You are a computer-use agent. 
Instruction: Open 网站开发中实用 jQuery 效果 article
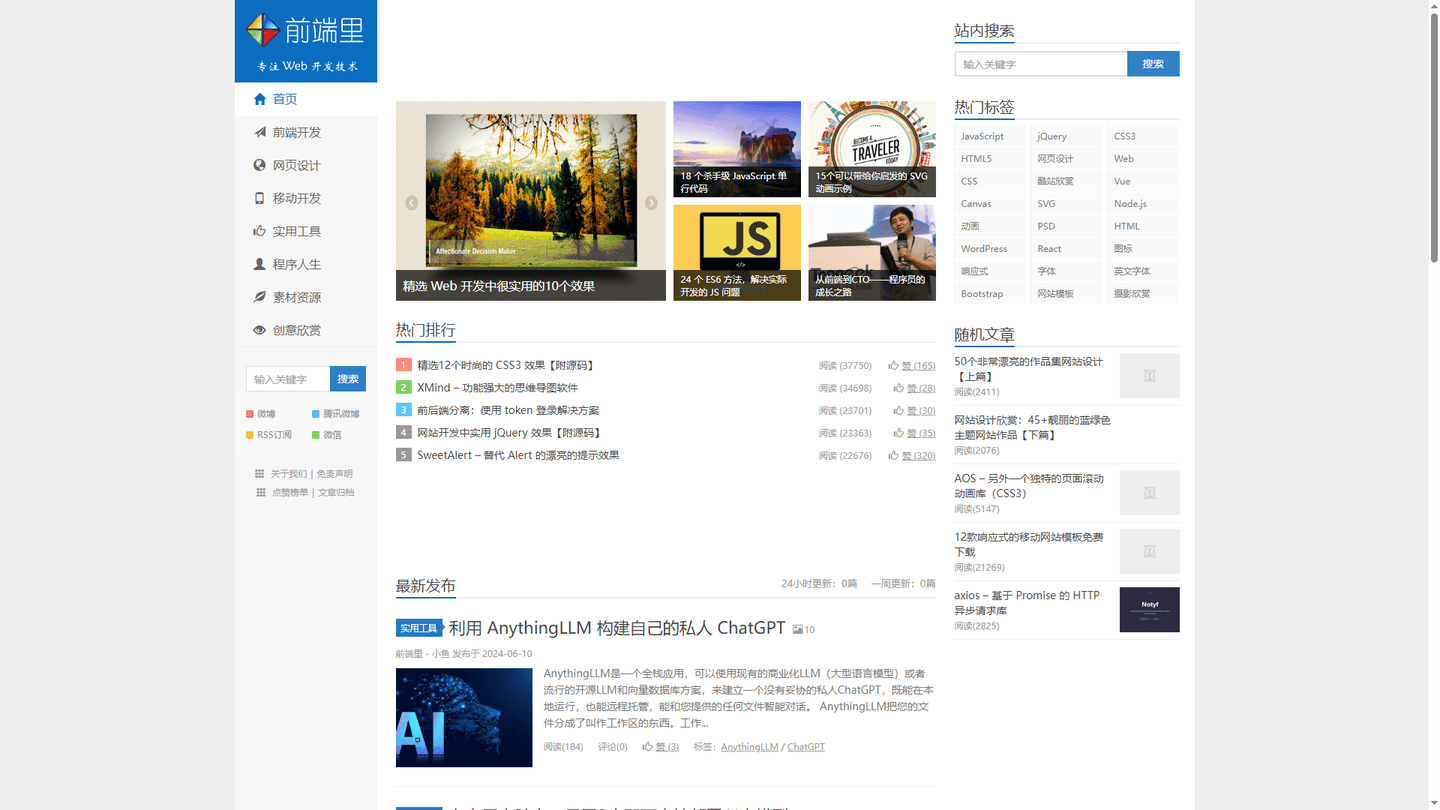510,433
